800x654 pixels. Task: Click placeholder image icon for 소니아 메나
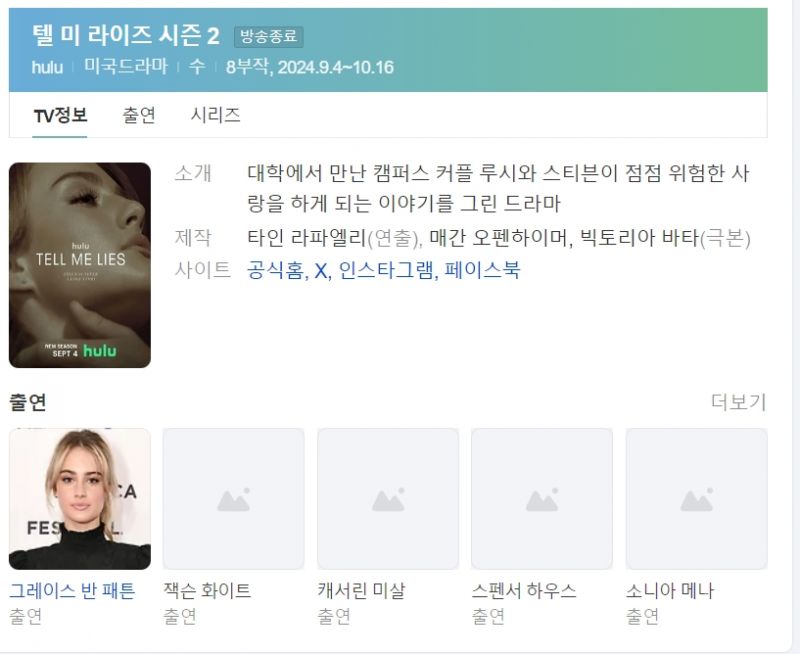pos(696,499)
